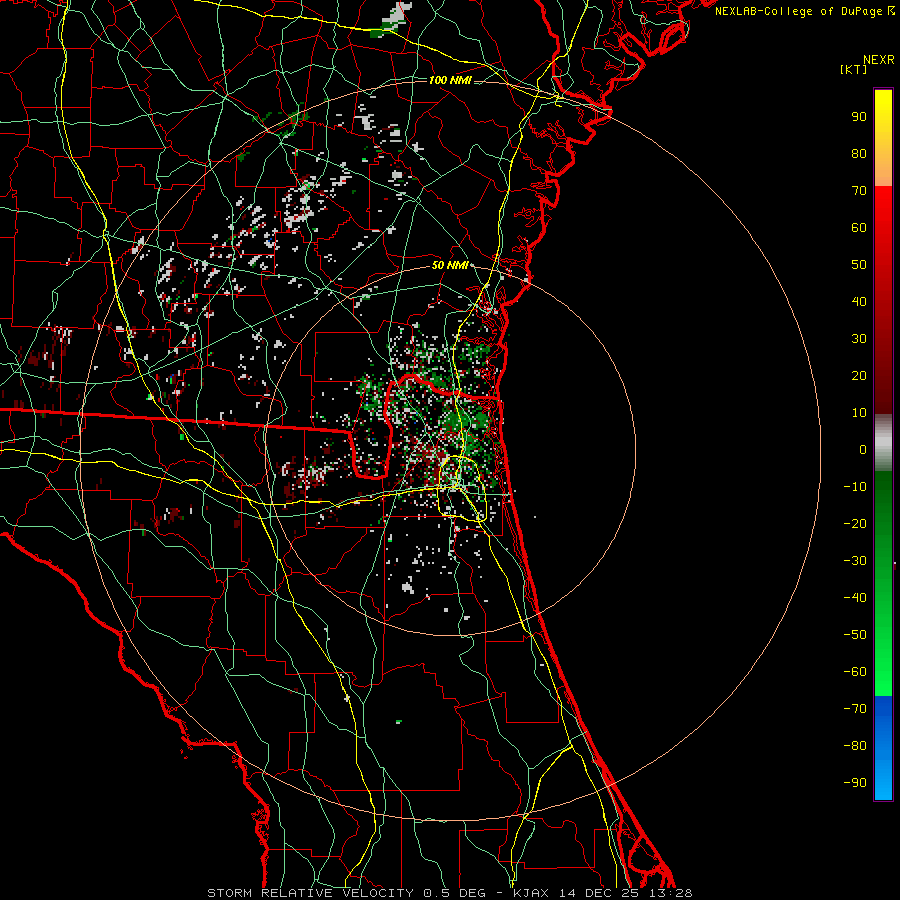Click the -90 value on the velocity scale
This screenshot has width=900, height=900.
coord(855,783)
